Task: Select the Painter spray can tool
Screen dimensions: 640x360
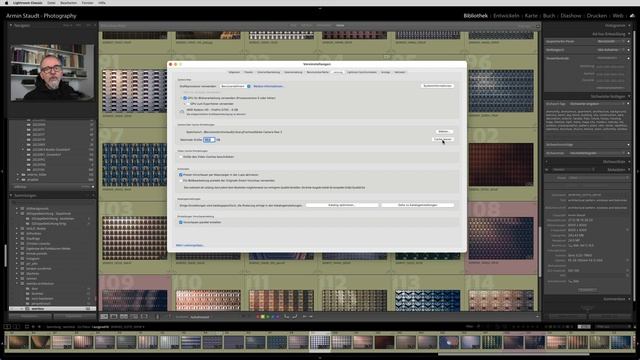Action: (x=158, y=316)
